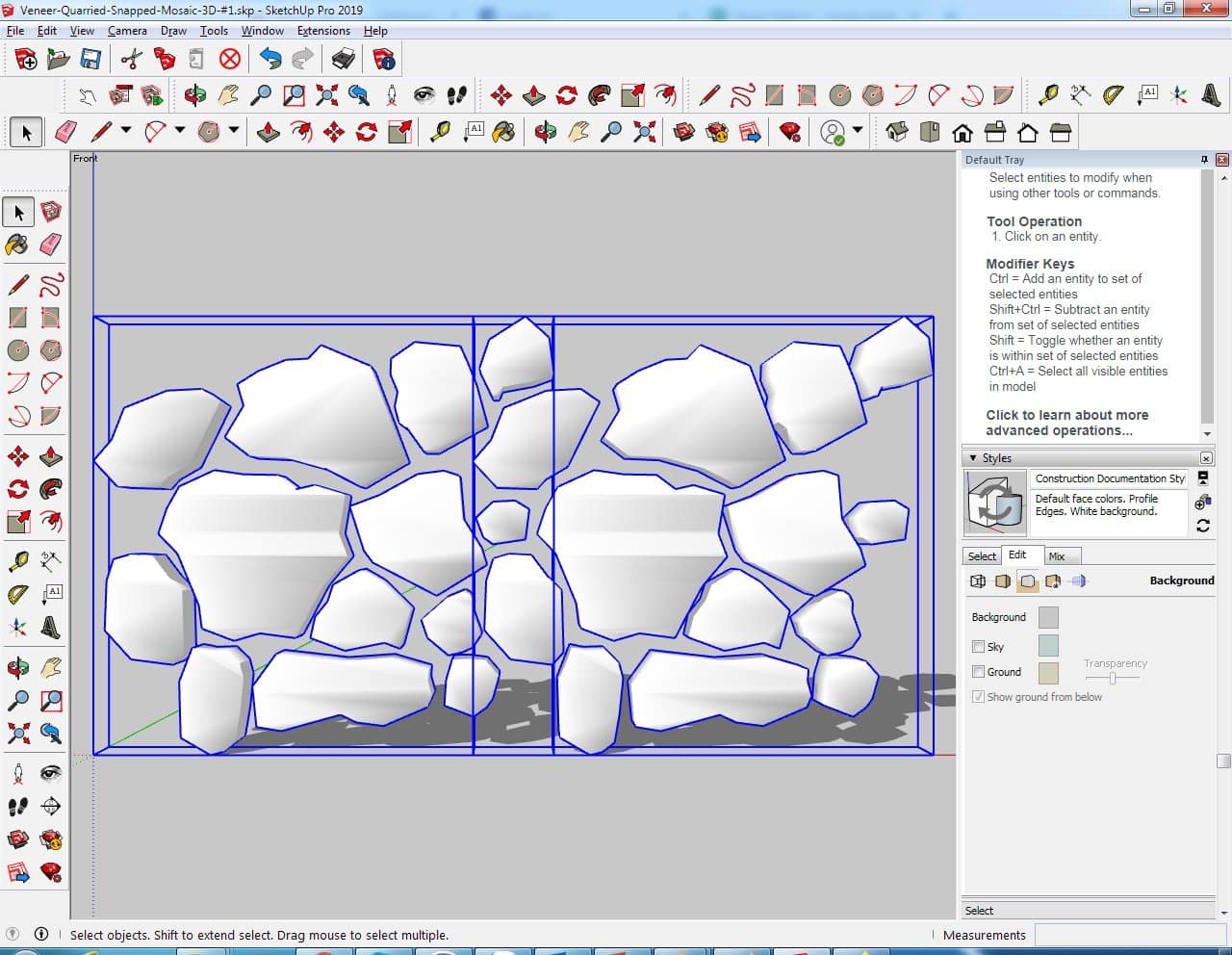This screenshot has height=955, width=1232.
Task: Click the Save file icon in top toolbar
Action: pos(90,60)
